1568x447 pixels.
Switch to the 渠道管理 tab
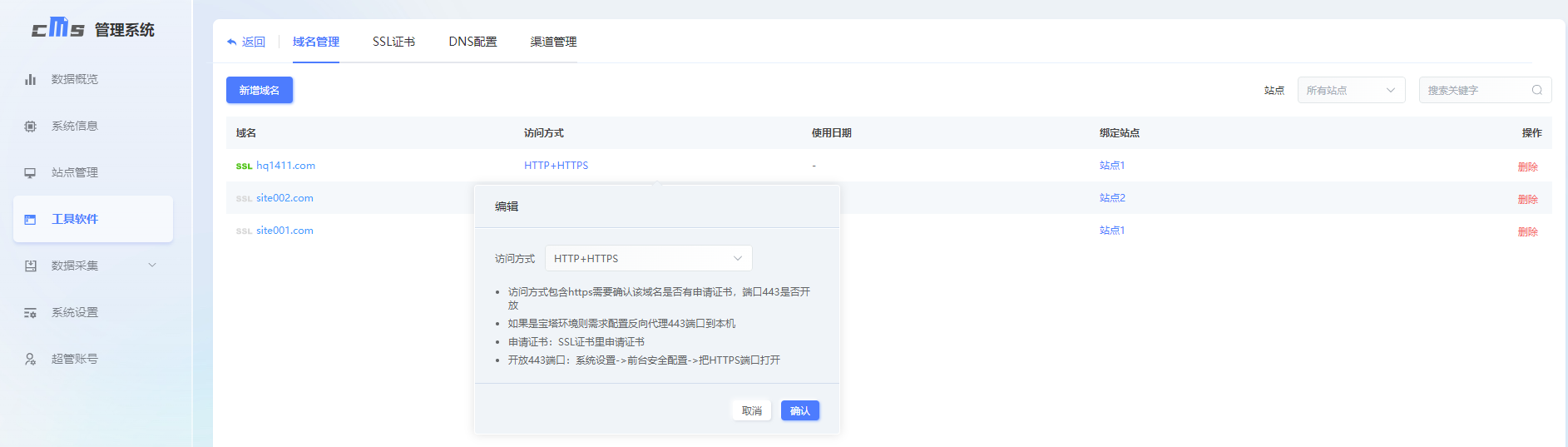(x=553, y=42)
